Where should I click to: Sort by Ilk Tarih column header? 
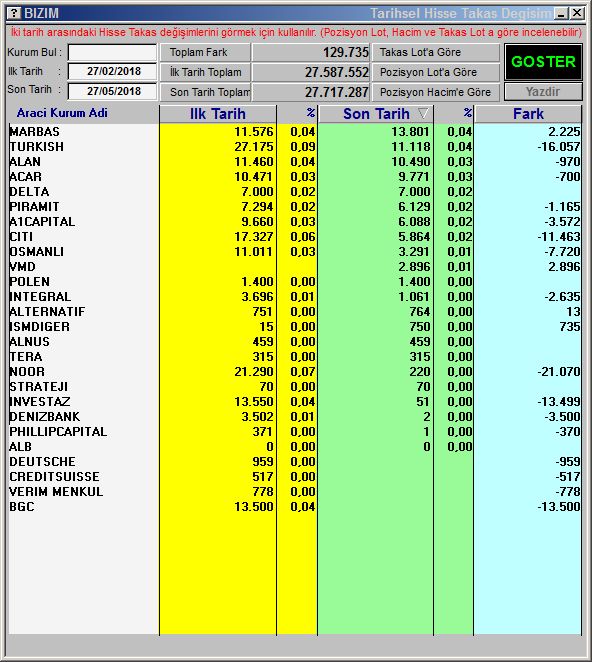click(x=217, y=114)
